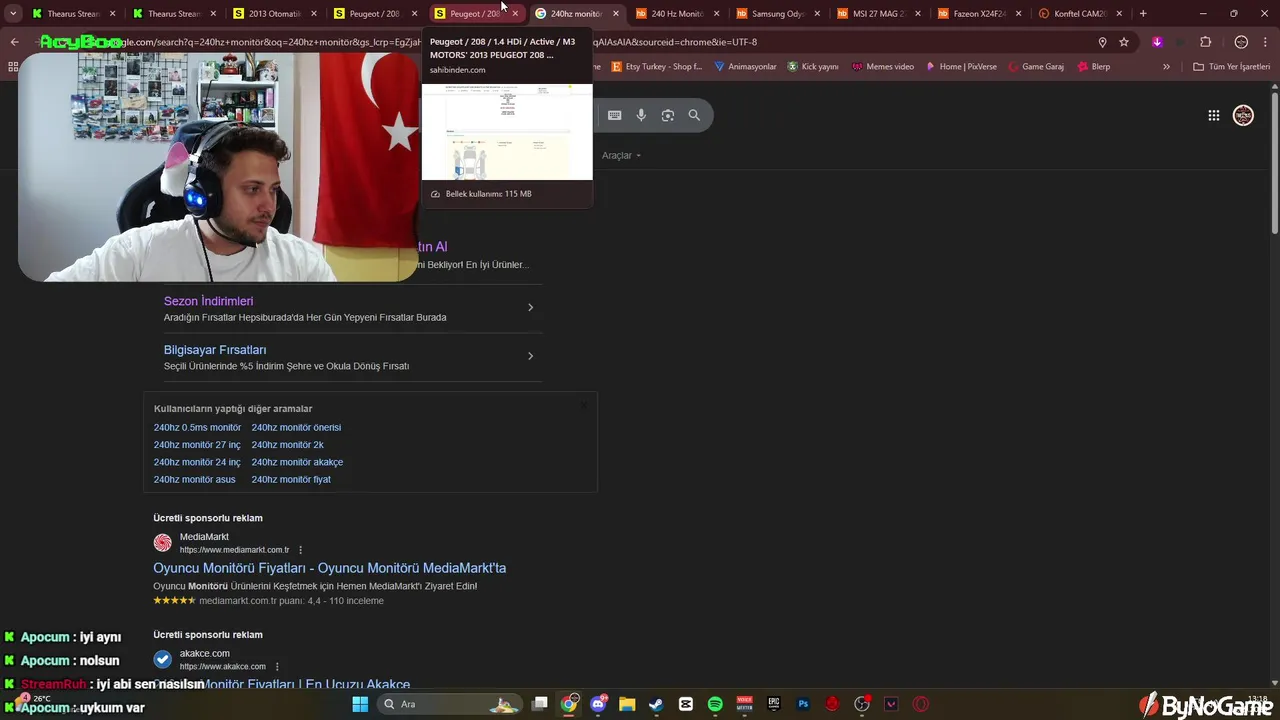
Task: Search 240hz monitör asus suggestion
Action: [194, 479]
